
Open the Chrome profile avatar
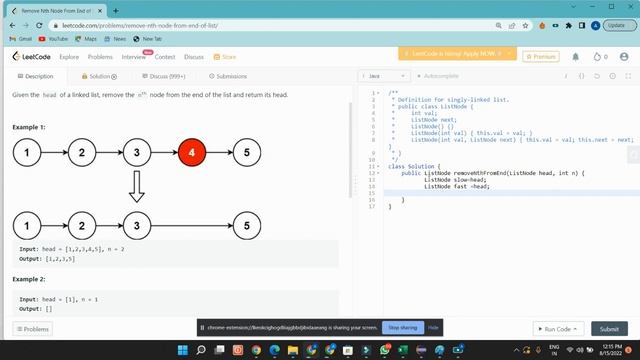point(596,25)
